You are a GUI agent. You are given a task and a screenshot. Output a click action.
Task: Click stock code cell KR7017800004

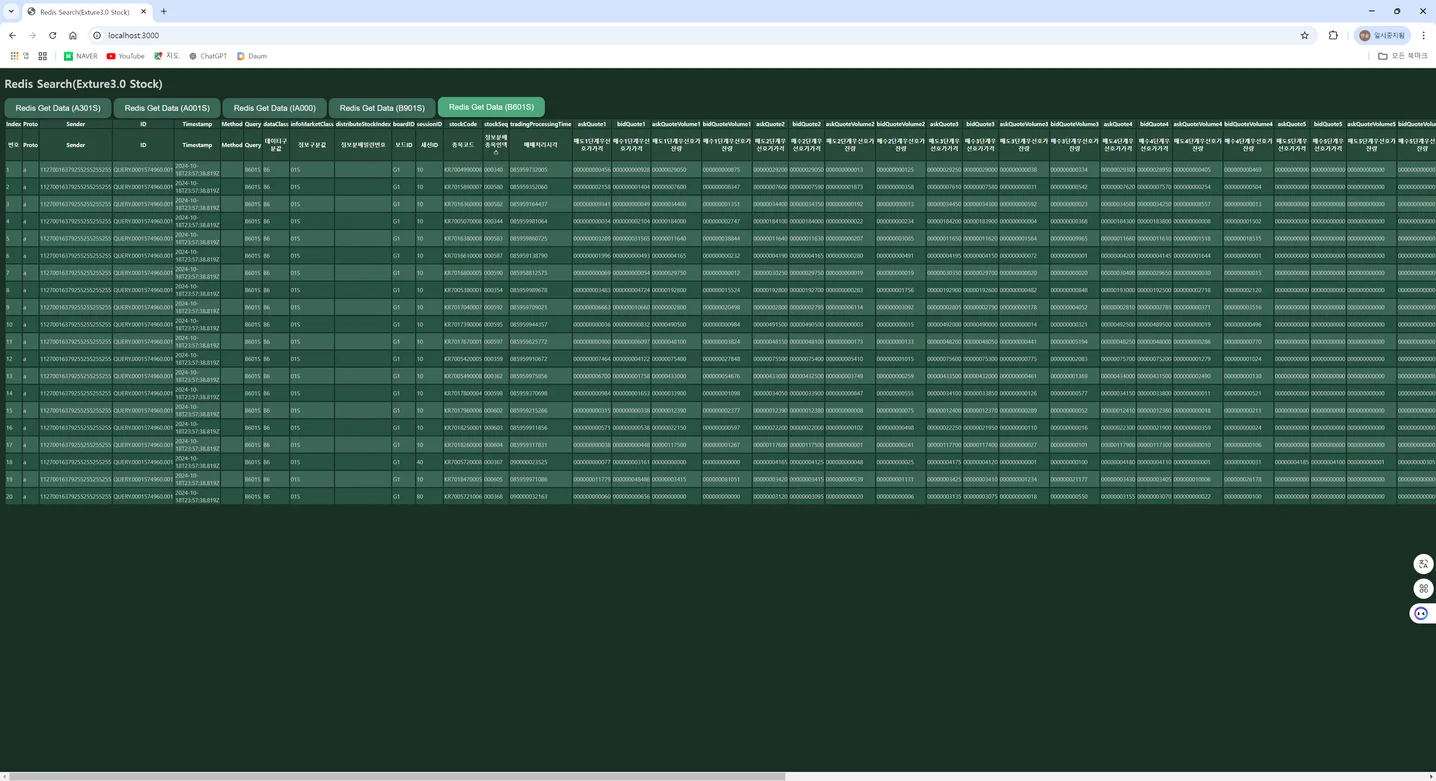tap(463, 393)
